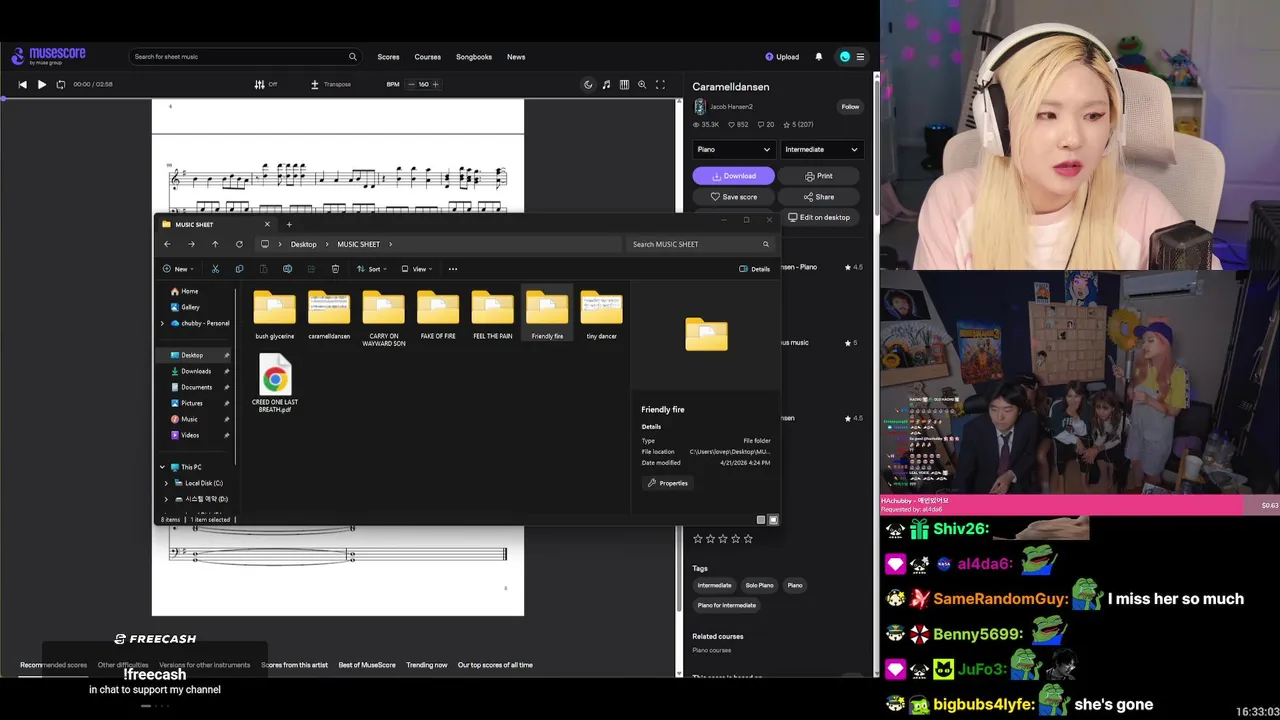Select the caramelldansen folder
This screenshot has width=1280, height=720.
pyautogui.click(x=329, y=316)
